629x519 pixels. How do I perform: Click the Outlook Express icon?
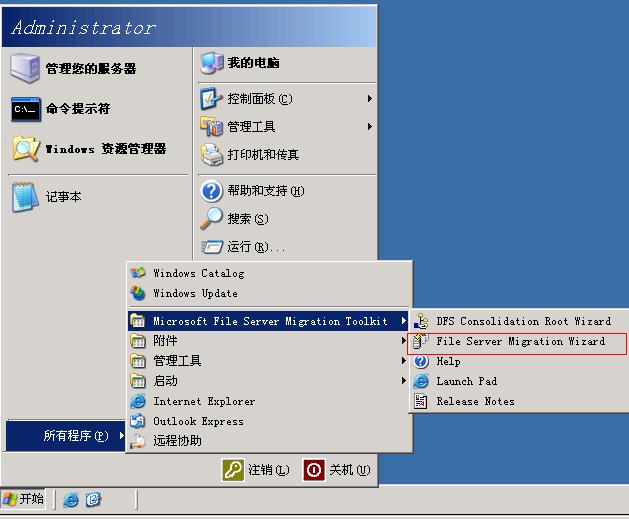click(138, 421)
